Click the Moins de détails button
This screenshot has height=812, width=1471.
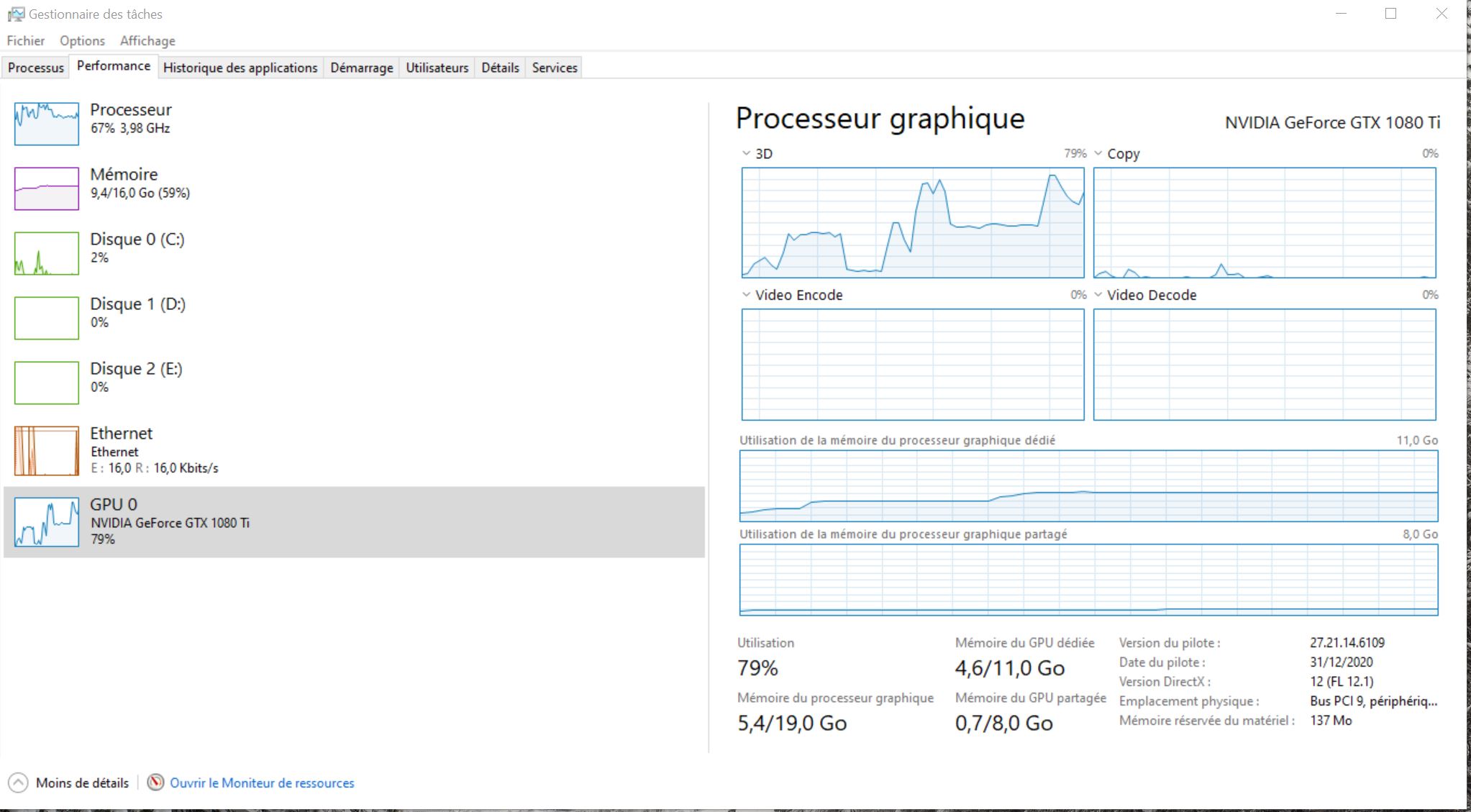tap(82, 783)
